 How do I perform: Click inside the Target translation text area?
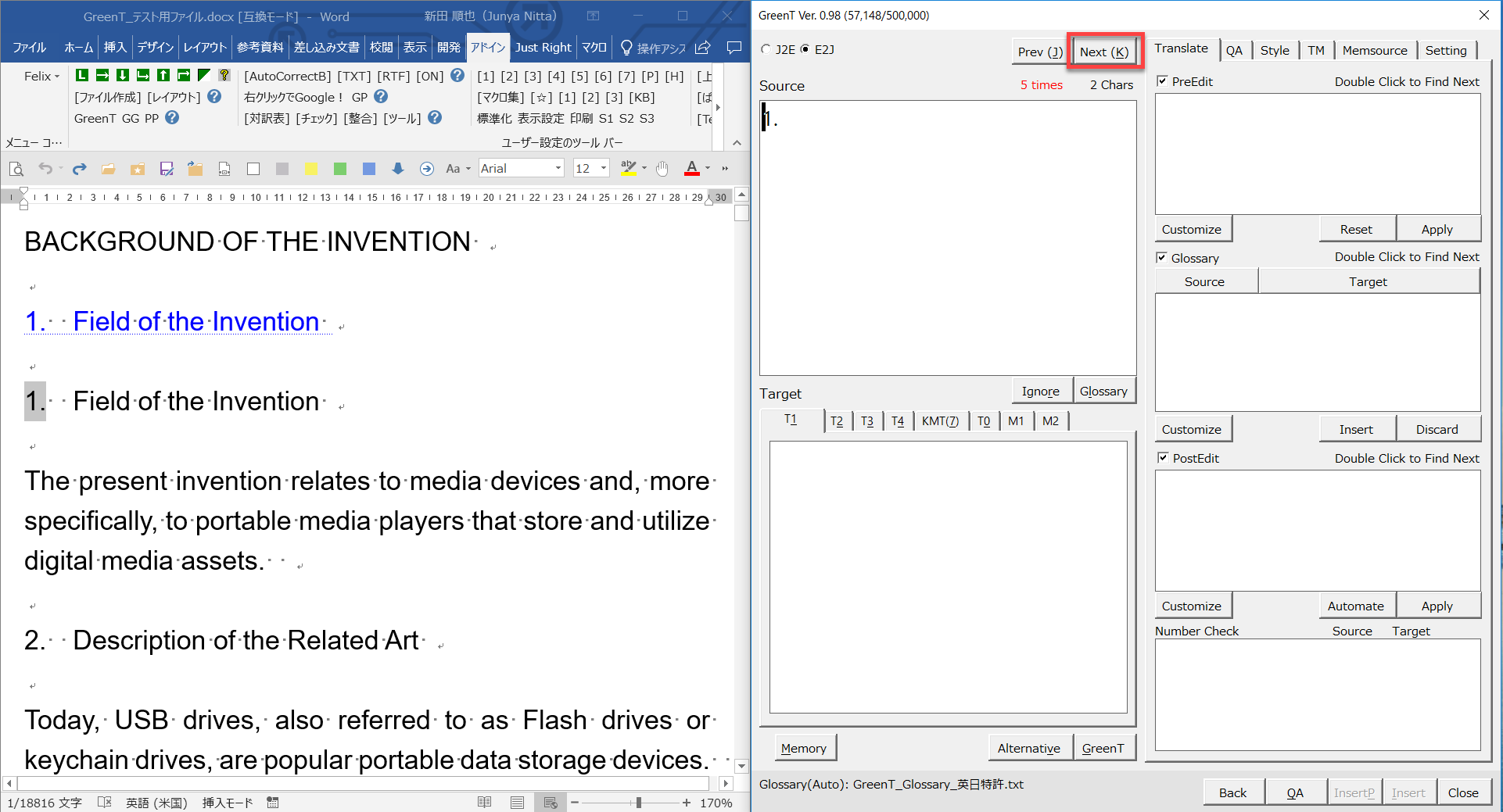click(x=948, y=577)
